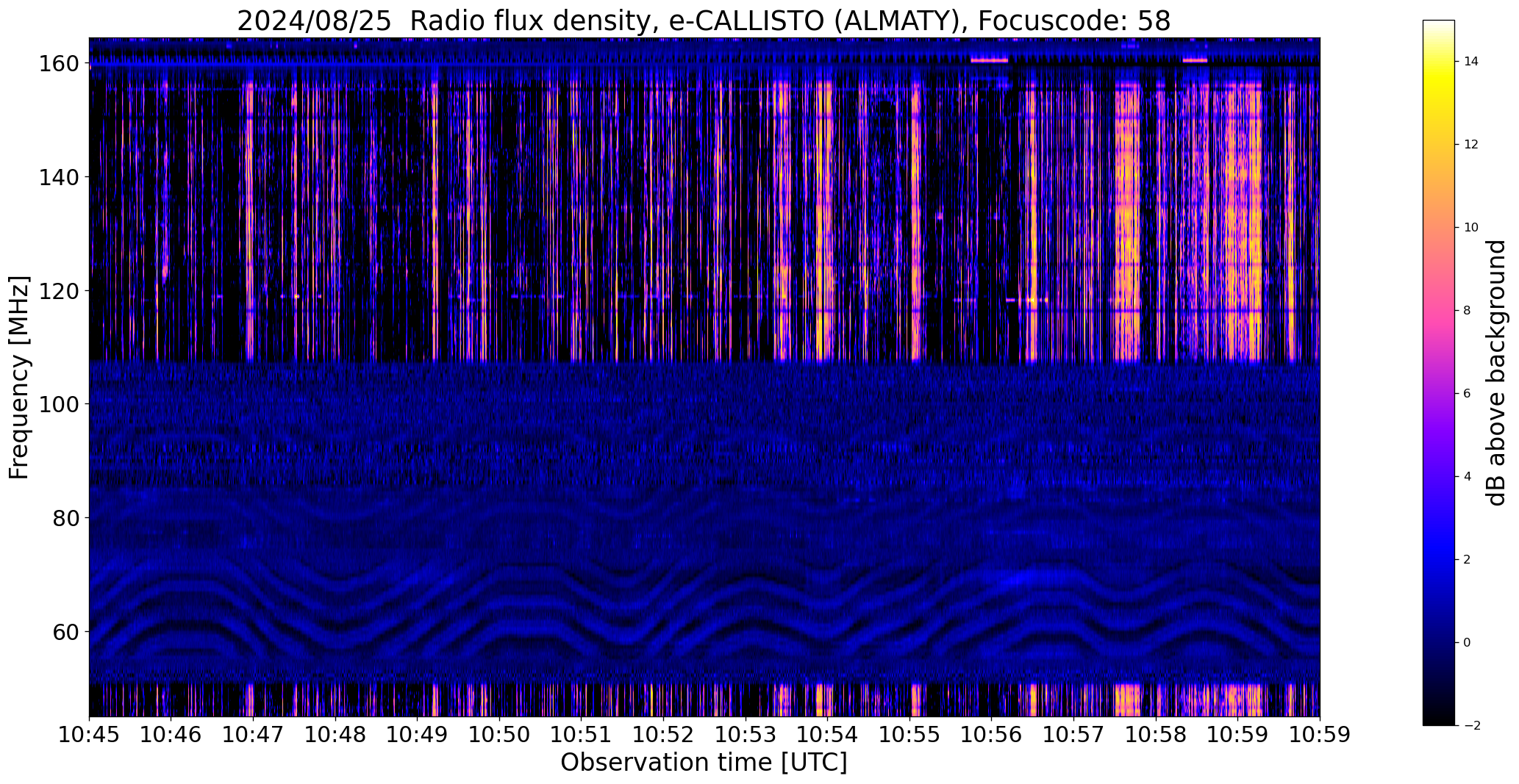Click the 'dB above background' colorbar label

(x=1496, y=373)
